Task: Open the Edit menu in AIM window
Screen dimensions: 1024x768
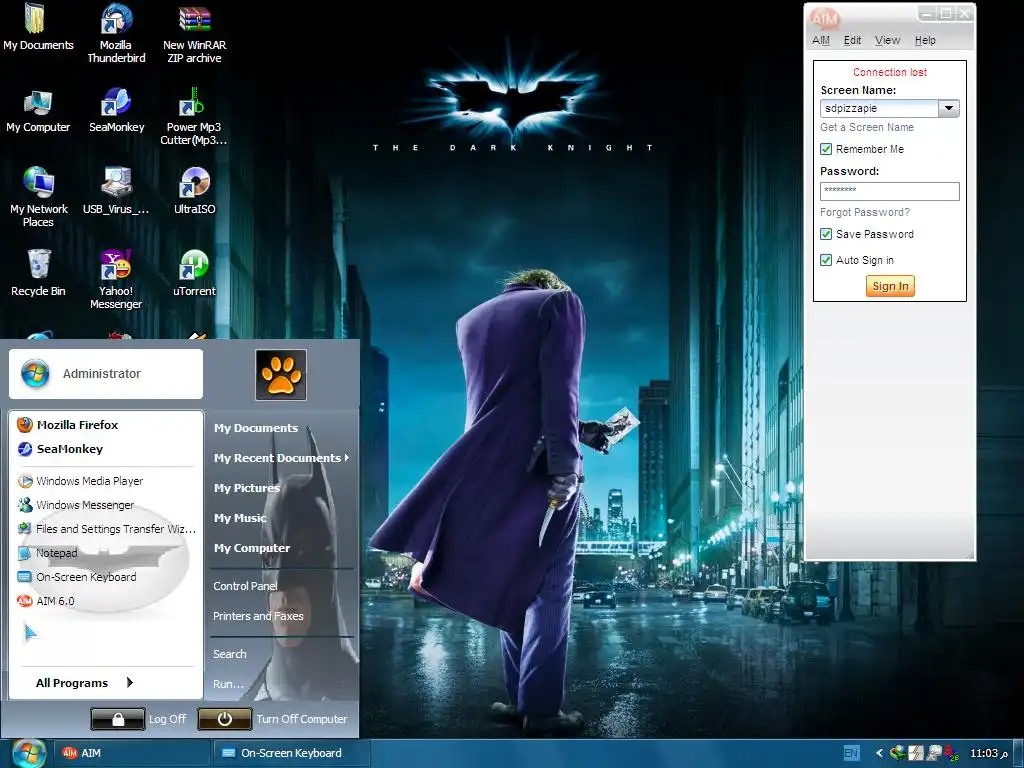Action: click(x=852, y=40)
